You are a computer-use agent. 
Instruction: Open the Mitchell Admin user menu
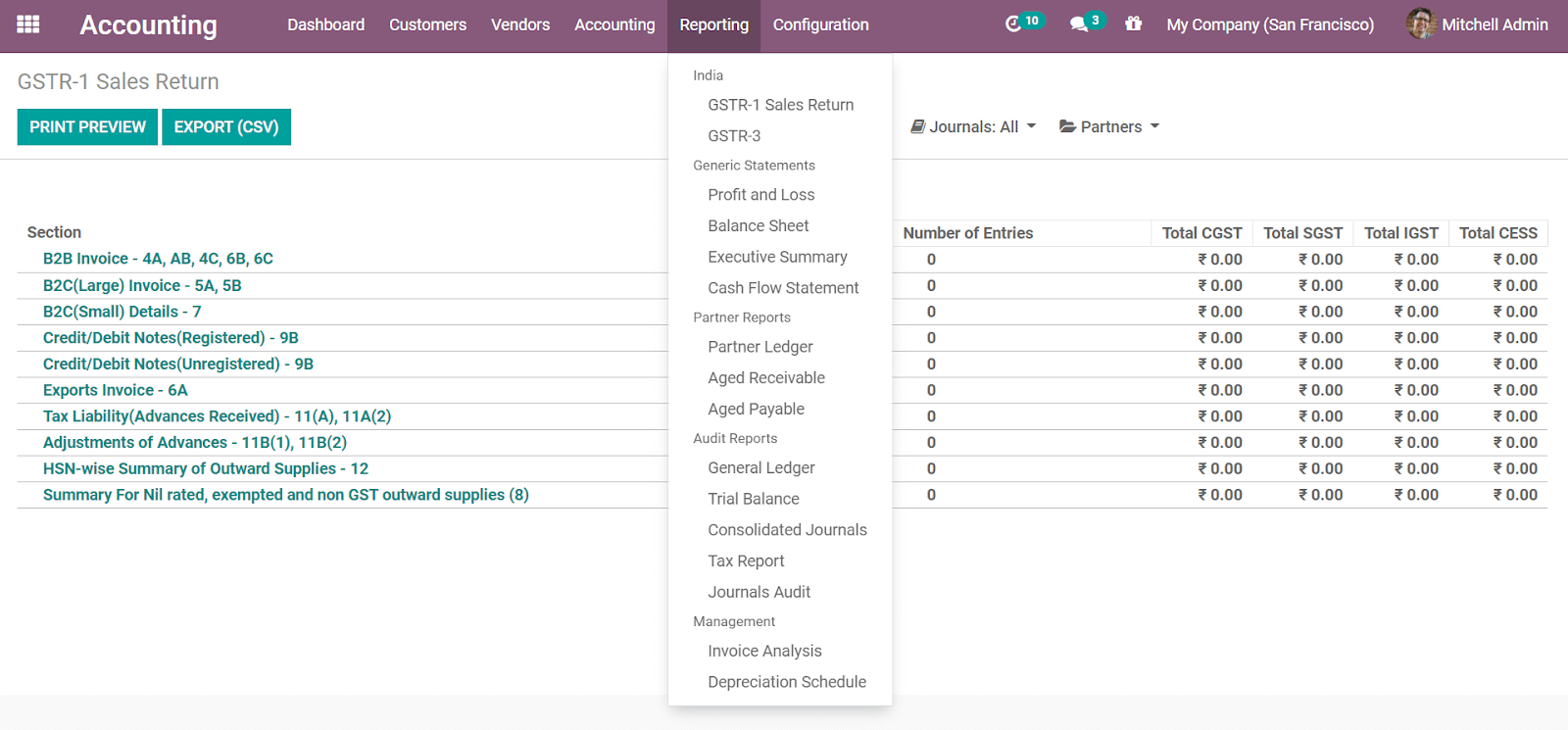coord(1478,24)
